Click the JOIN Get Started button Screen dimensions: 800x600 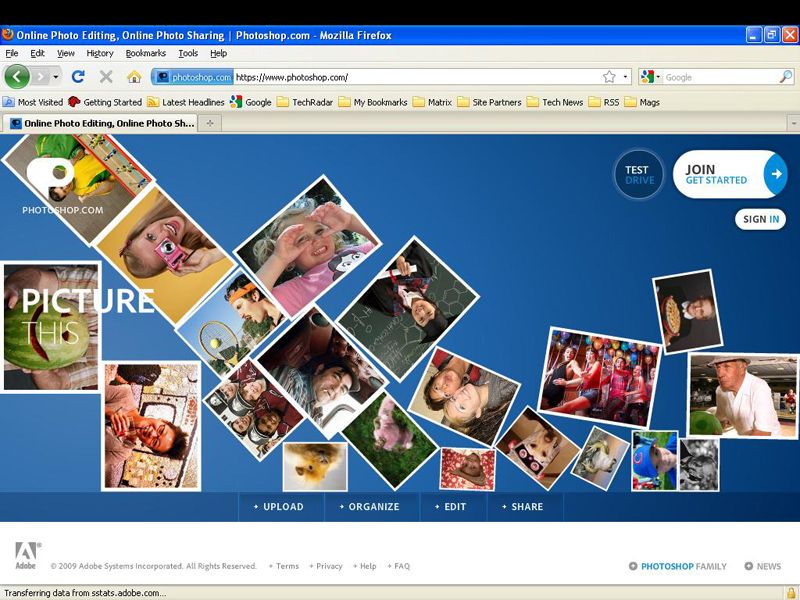coord(722,174)
